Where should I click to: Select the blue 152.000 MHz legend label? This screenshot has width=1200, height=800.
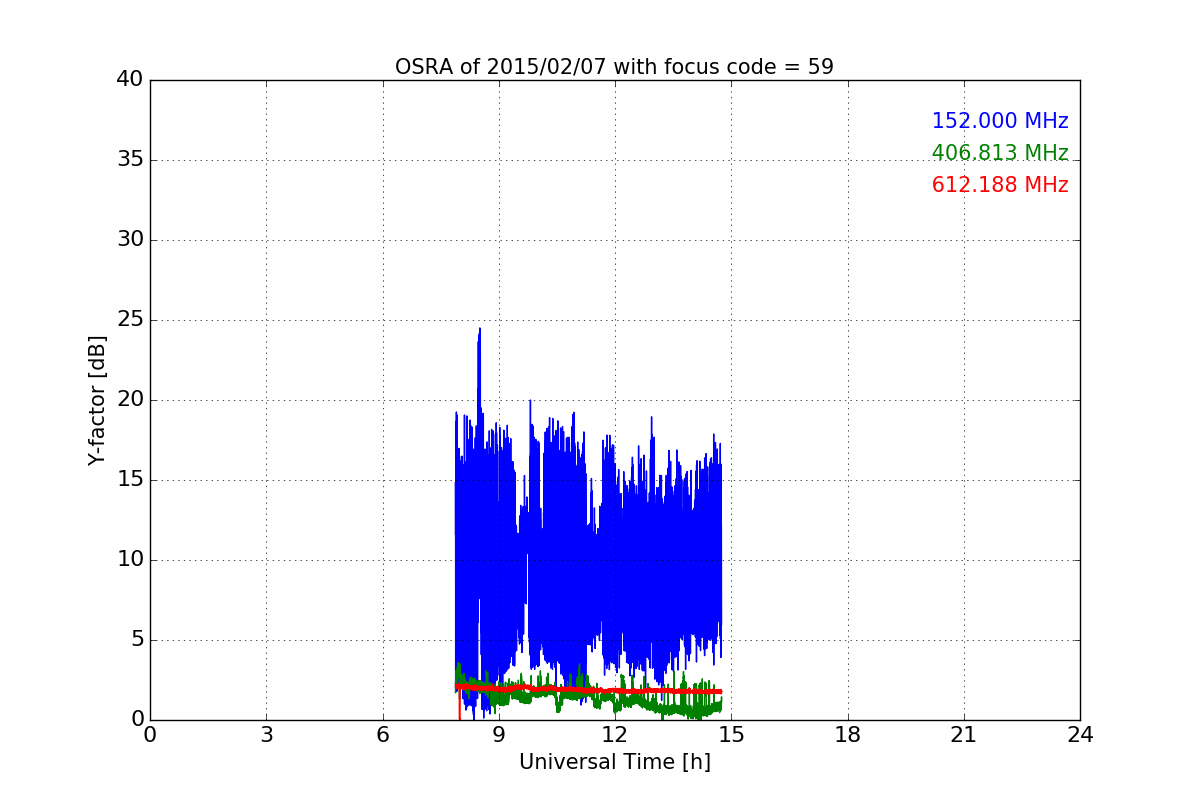(1000, 121)
